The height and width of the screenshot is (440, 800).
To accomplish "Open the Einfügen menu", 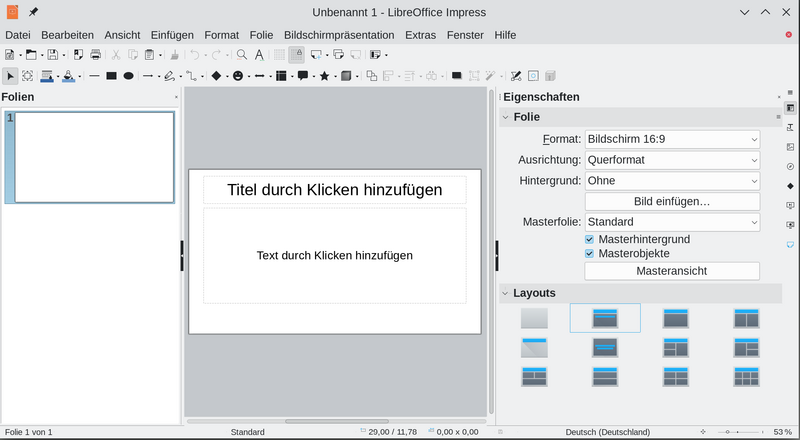I will pyautogui.click(x=172, y=35).
